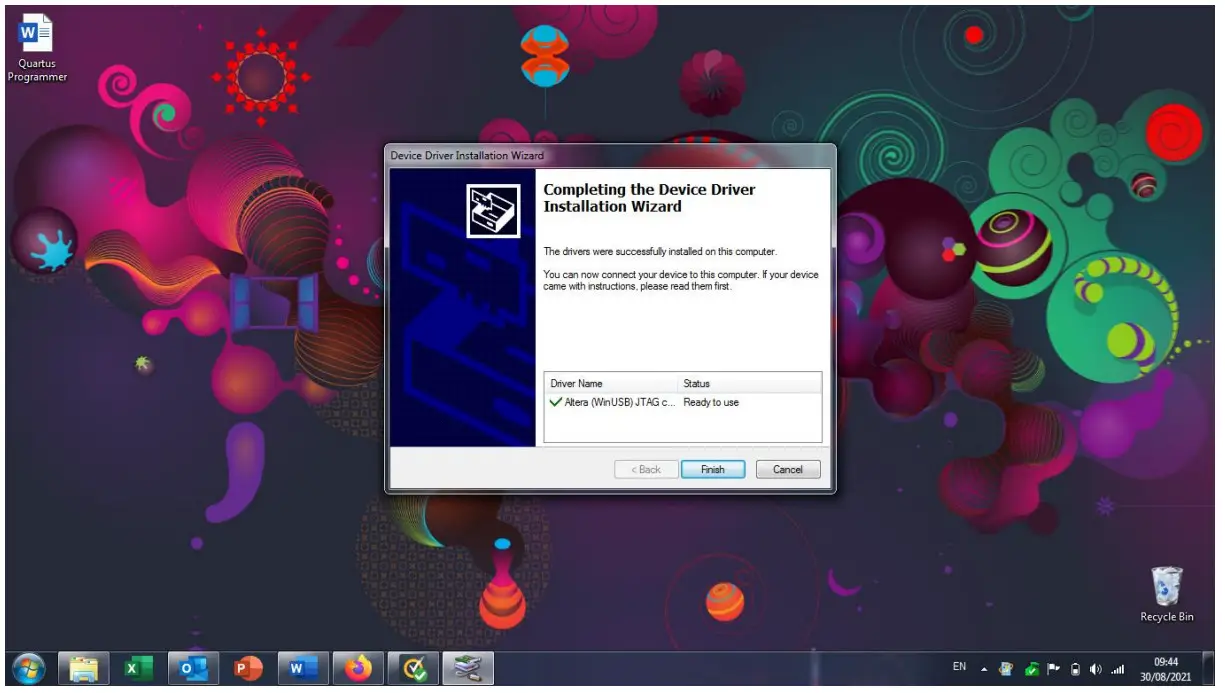1225x693 pixels.
Task: Click the first system tray application icon
Action: pyautogui.click(x=1007, y=669)
